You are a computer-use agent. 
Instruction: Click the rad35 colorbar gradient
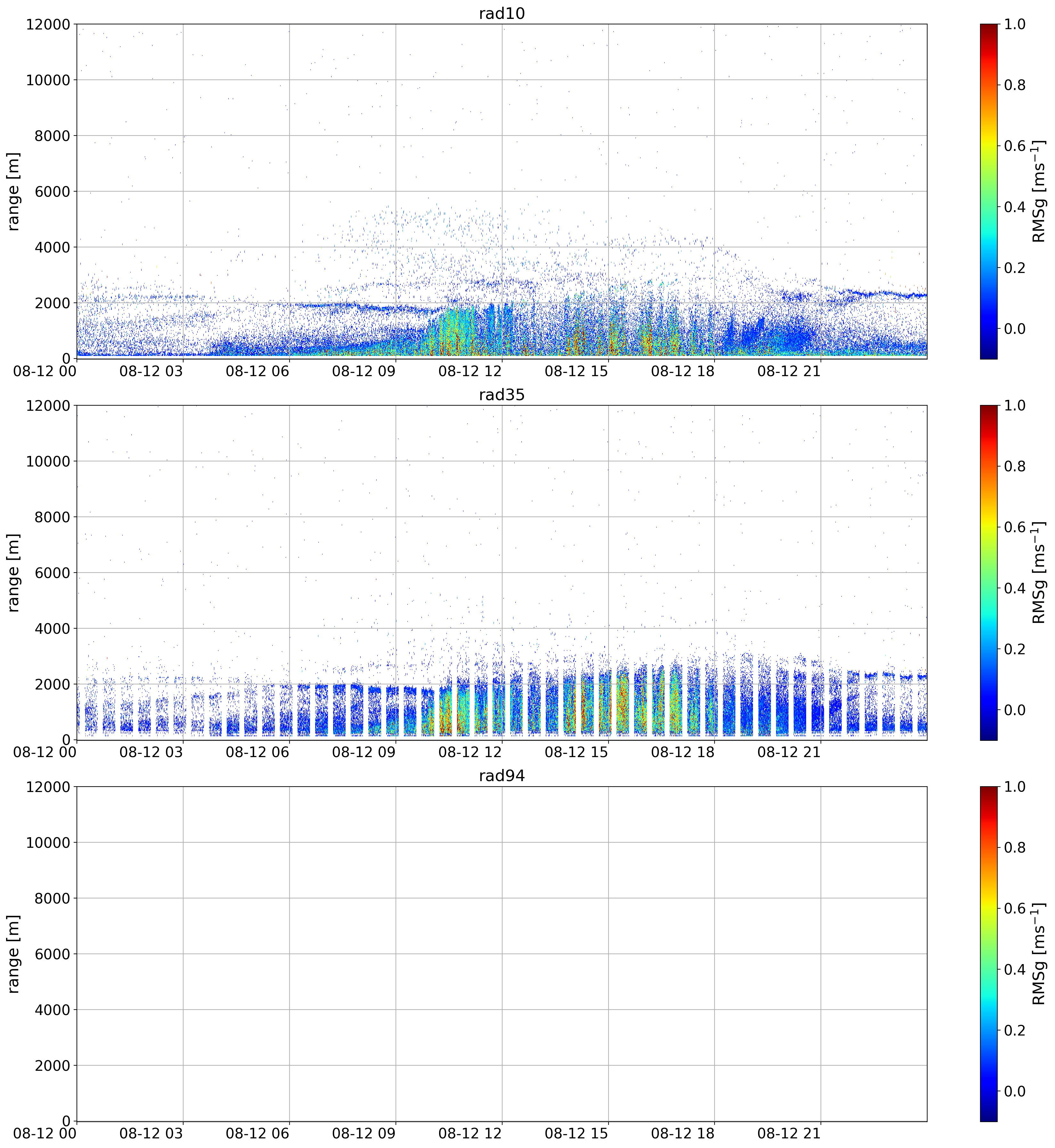pos(988,573)
